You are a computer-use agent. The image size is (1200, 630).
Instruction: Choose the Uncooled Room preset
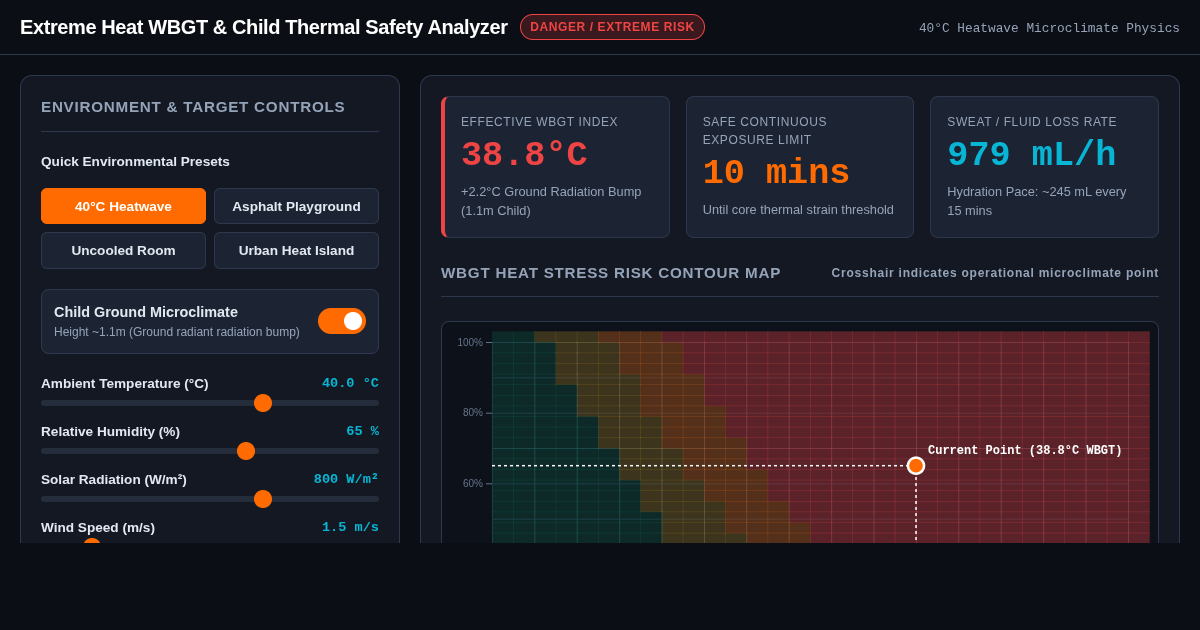123,250
